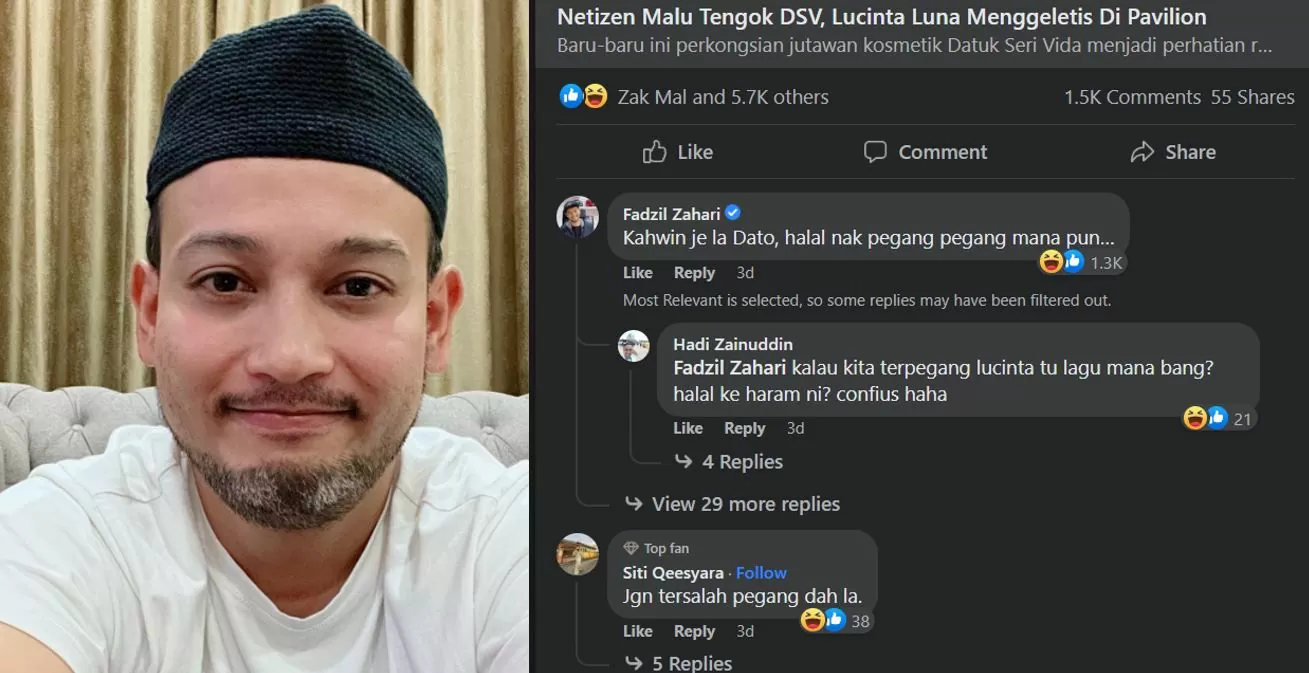Open Fadzil Zahari's profile avatar

(578, 217)
